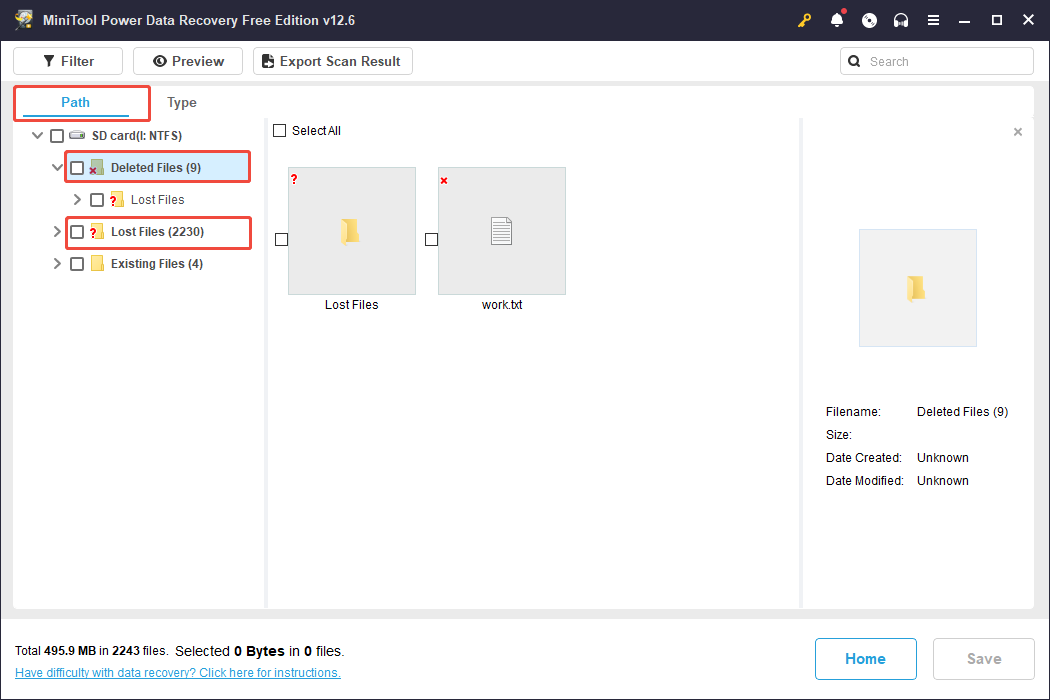Select the Path tab

pyautogui.click(x=76, y=102)
